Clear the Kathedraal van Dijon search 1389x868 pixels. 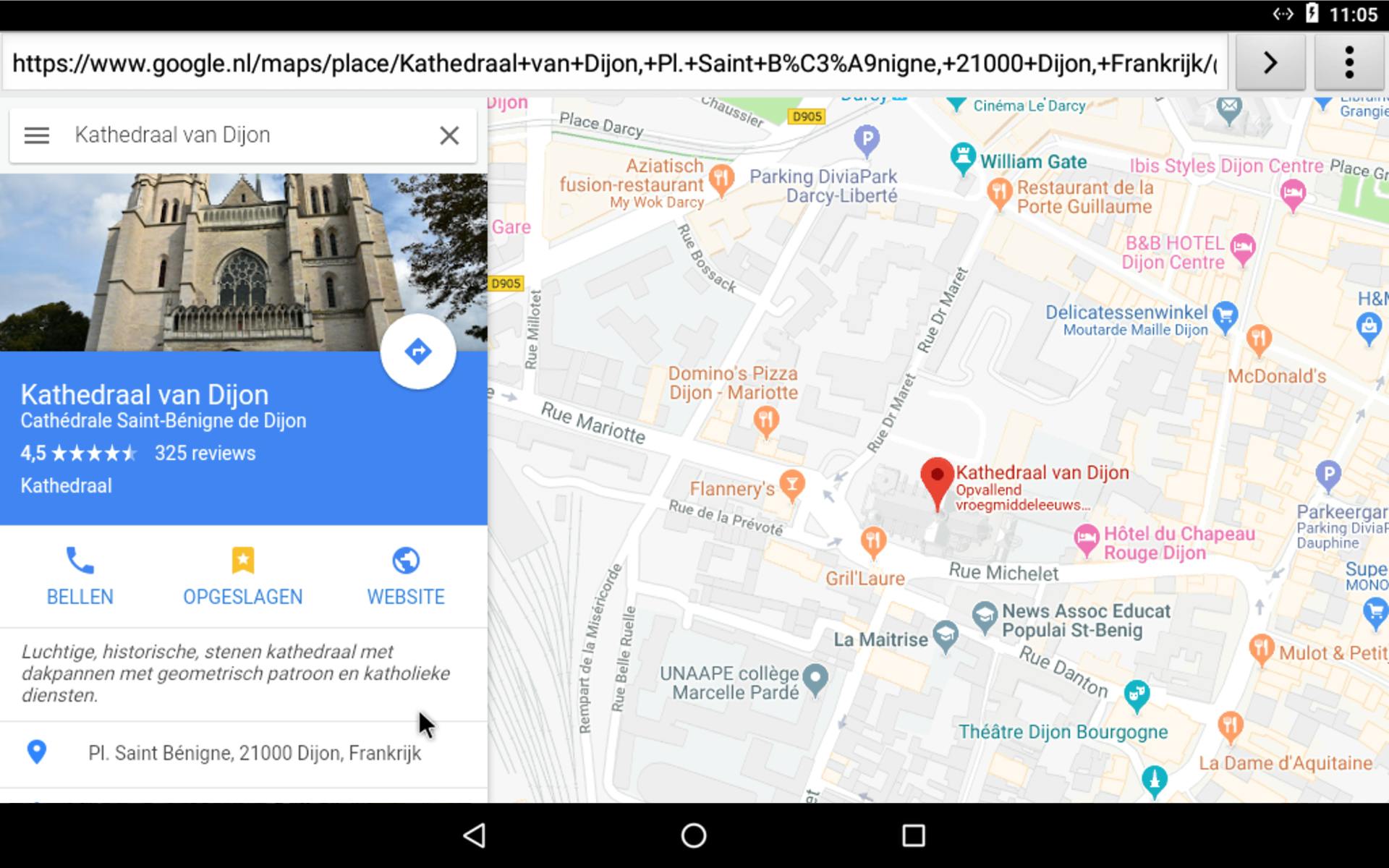(449, 135)
